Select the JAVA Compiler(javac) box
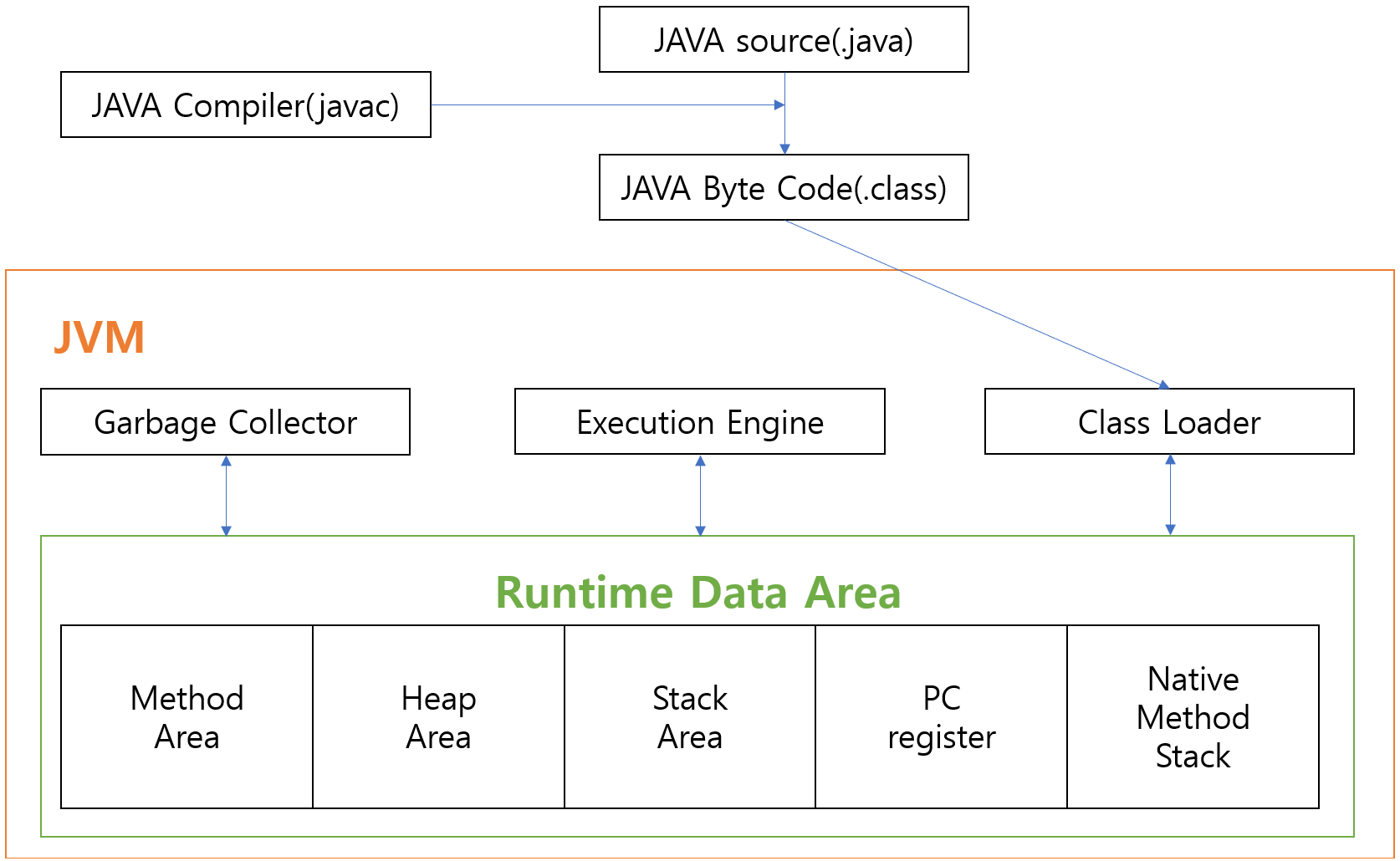 point(245,104)
